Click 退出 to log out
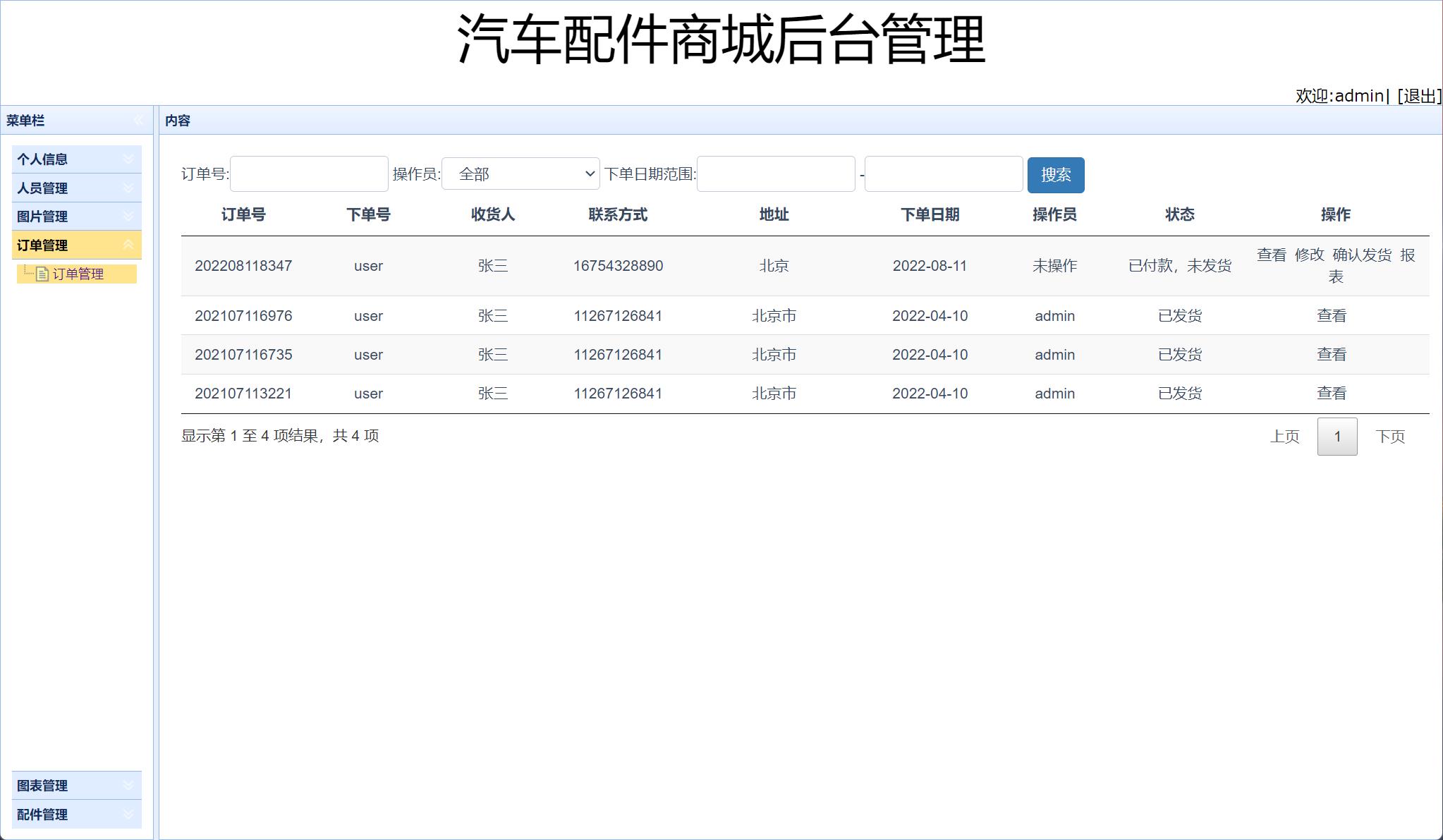This screenshot has height=840, width=1443. [x=1419, y=96]
